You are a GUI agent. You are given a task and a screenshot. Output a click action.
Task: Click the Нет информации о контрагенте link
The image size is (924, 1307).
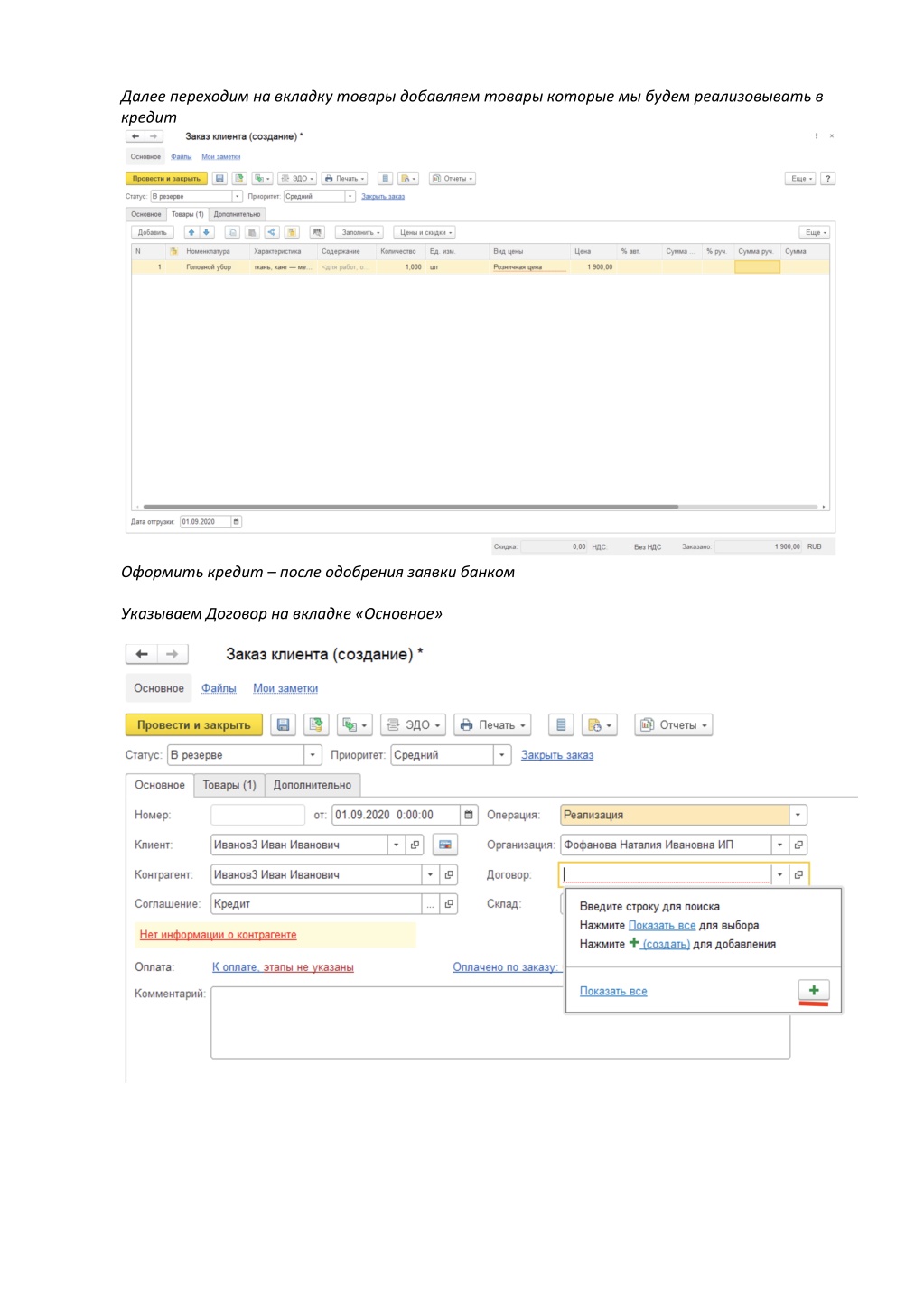pos(218,935)
